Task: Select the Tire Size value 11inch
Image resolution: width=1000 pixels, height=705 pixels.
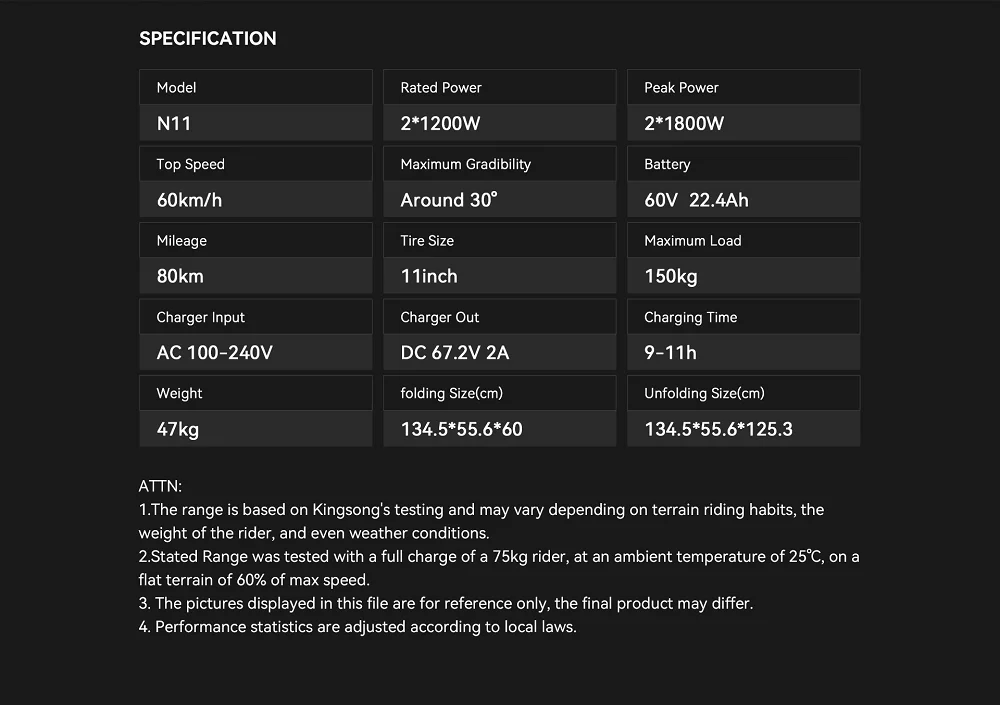Action: tap(429, 276)
